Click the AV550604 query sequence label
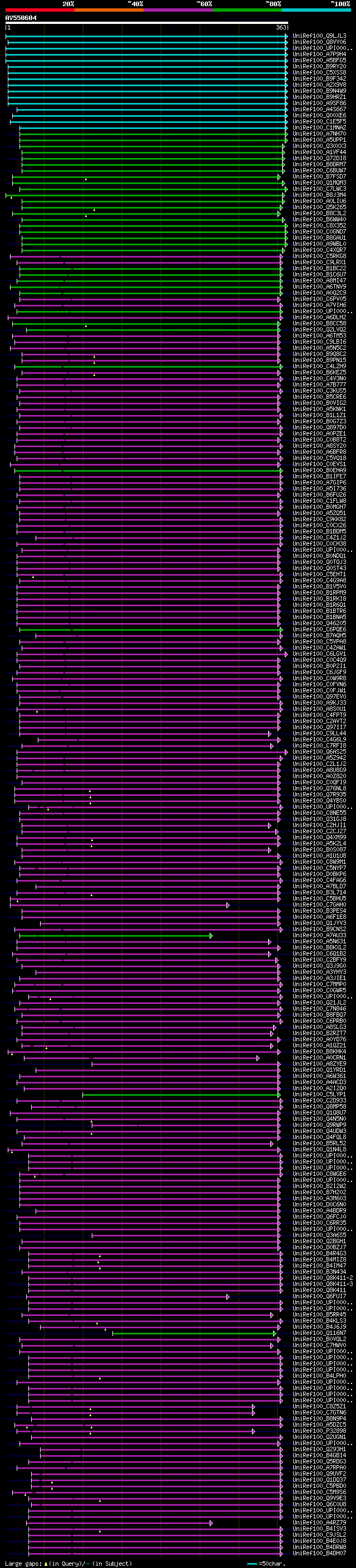 pyautogui.click(x=21, y=18)
